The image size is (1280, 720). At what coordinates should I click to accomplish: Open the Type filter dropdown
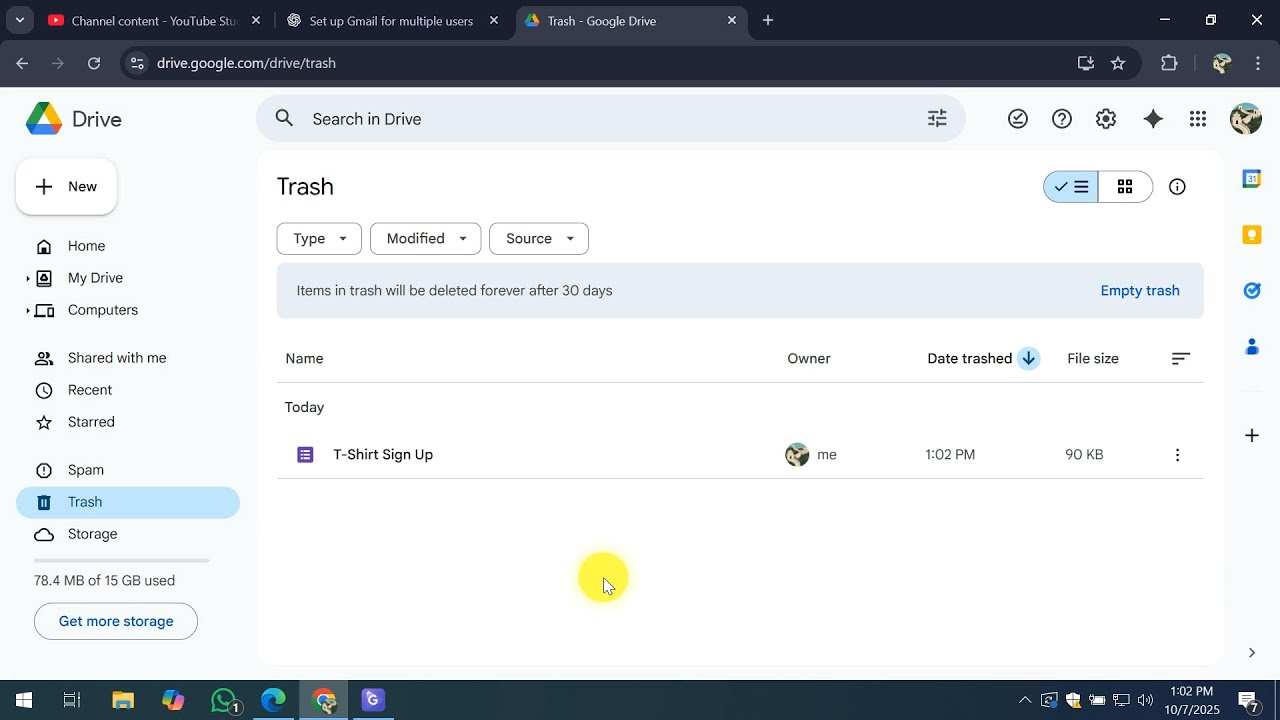(319, 239)
